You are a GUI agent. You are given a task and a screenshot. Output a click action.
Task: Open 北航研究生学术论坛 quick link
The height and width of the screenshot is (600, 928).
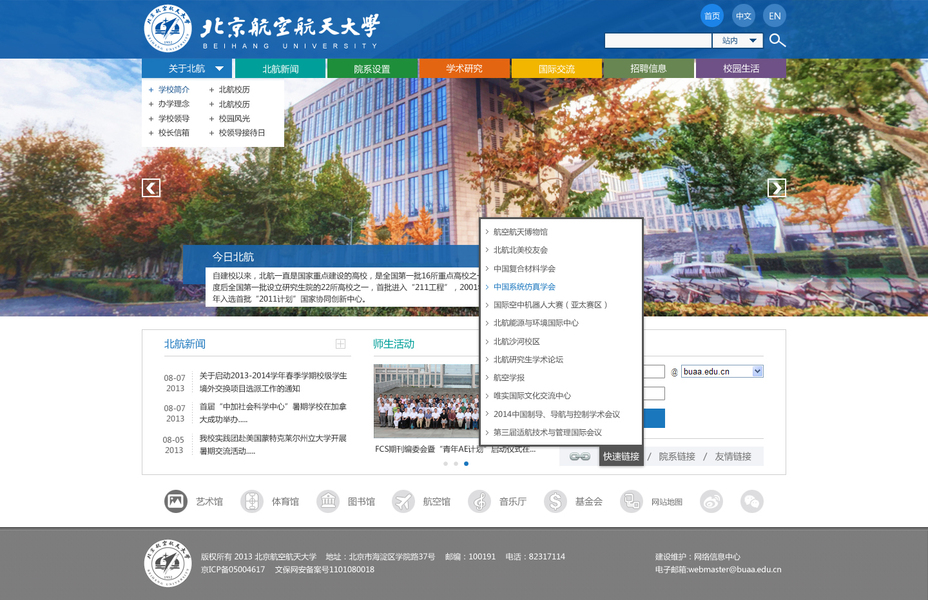click(x=528, y=360)
